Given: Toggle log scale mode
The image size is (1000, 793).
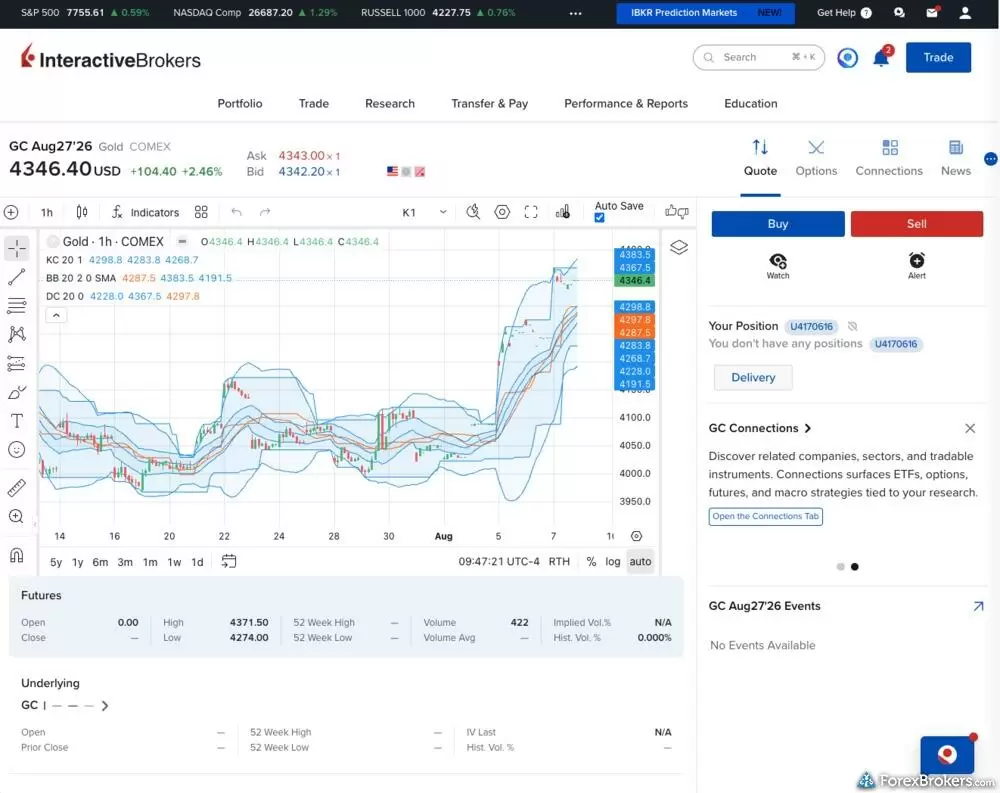Looking at the screenshot, I should (612, 561).
